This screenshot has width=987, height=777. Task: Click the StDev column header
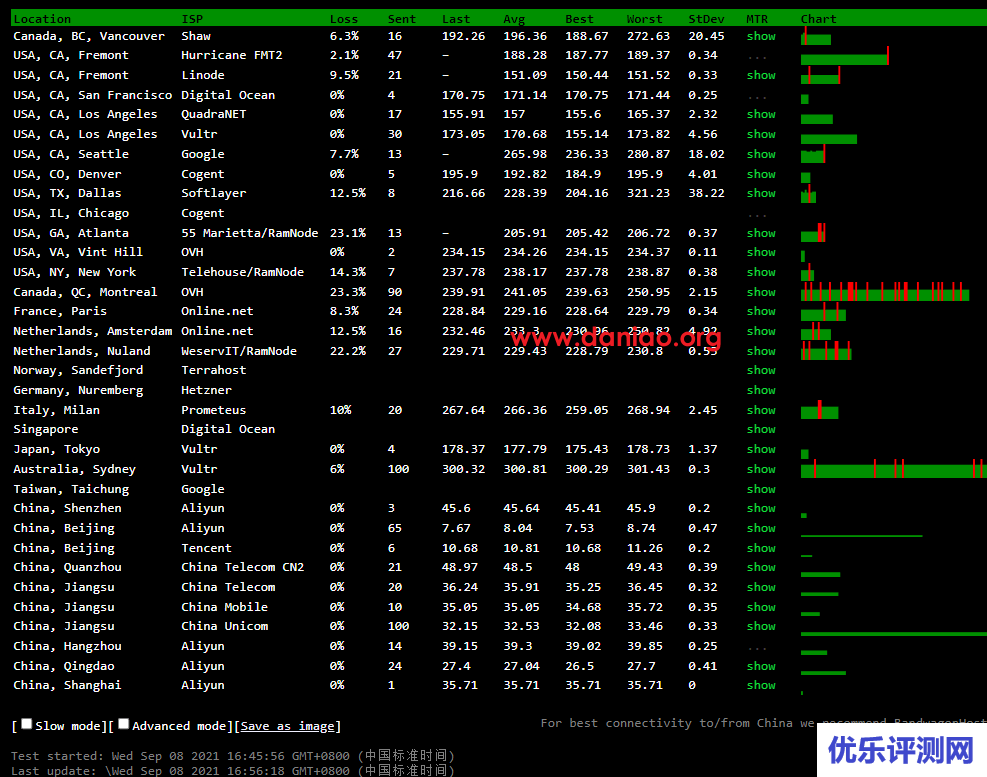tap(706, 18)
